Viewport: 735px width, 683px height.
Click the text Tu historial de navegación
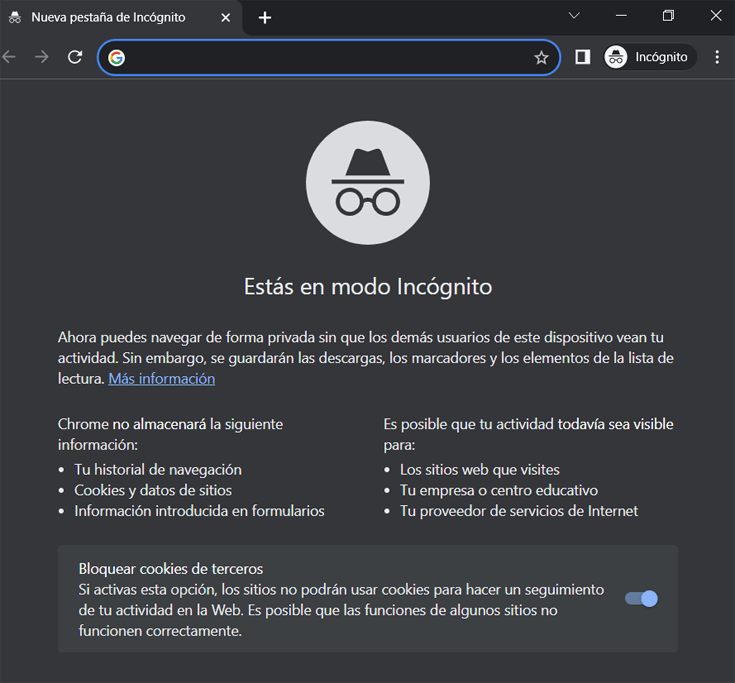(x=158, y=470)
